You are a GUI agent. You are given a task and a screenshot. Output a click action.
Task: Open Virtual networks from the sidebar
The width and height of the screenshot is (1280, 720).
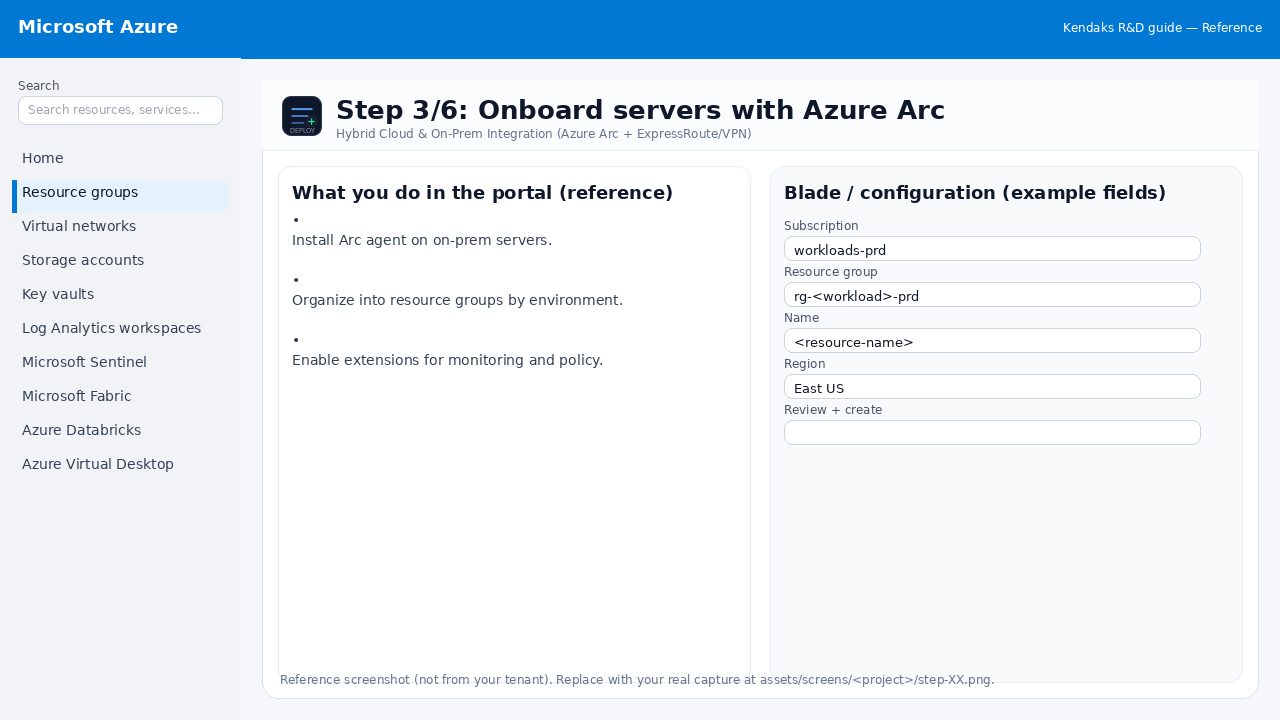[120, 226]
